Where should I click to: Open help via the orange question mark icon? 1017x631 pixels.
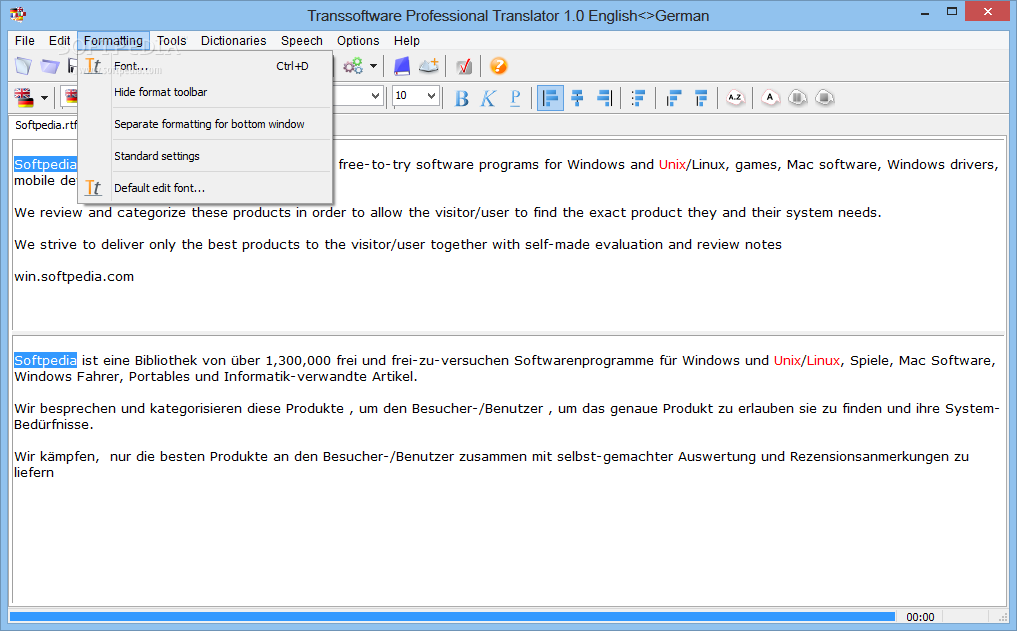[498, 66]
